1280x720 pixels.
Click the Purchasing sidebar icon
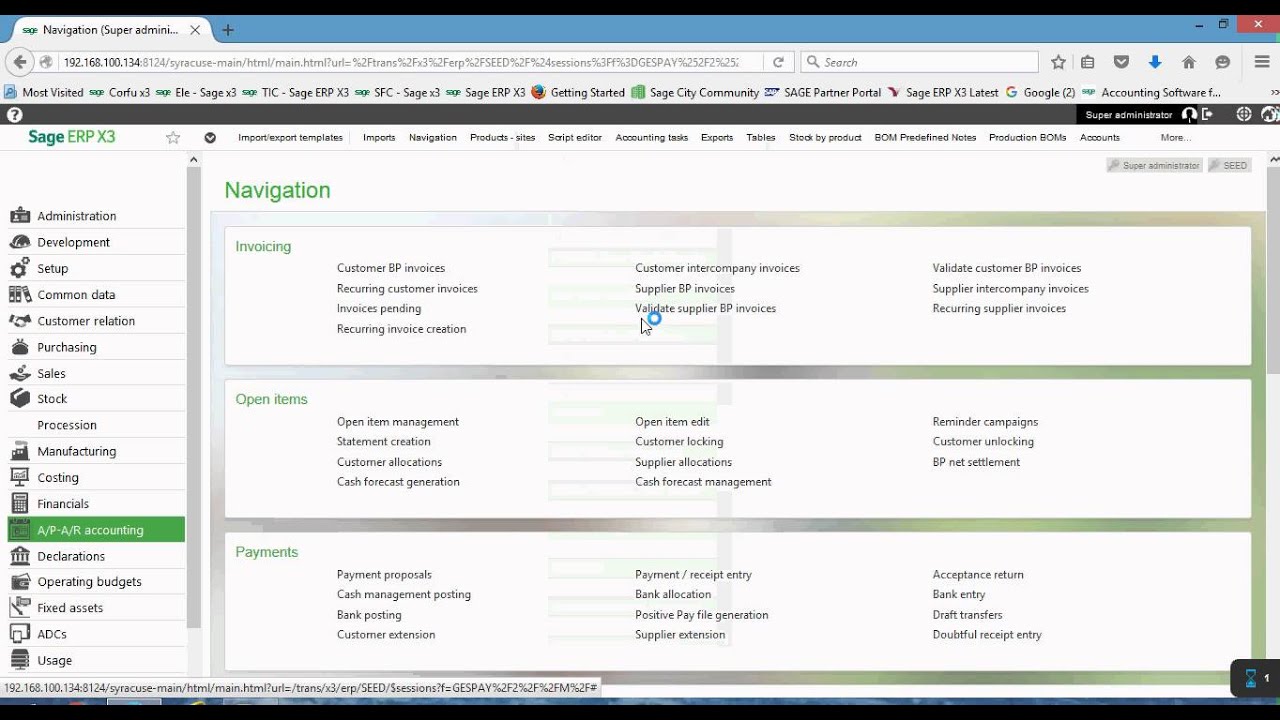tap(20, 347)
